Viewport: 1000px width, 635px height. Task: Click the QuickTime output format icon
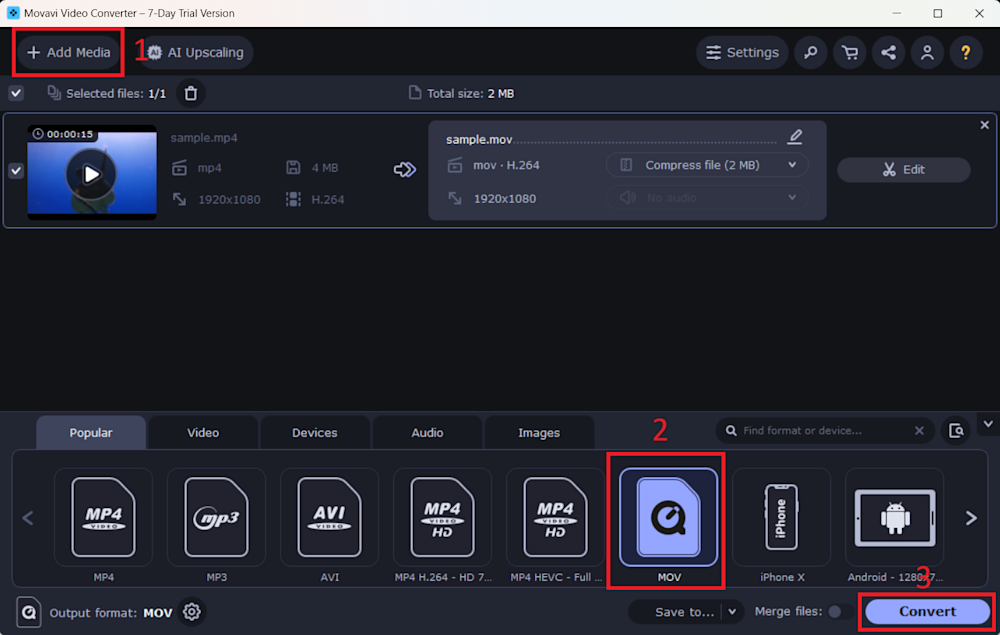[x=29, y=612]
